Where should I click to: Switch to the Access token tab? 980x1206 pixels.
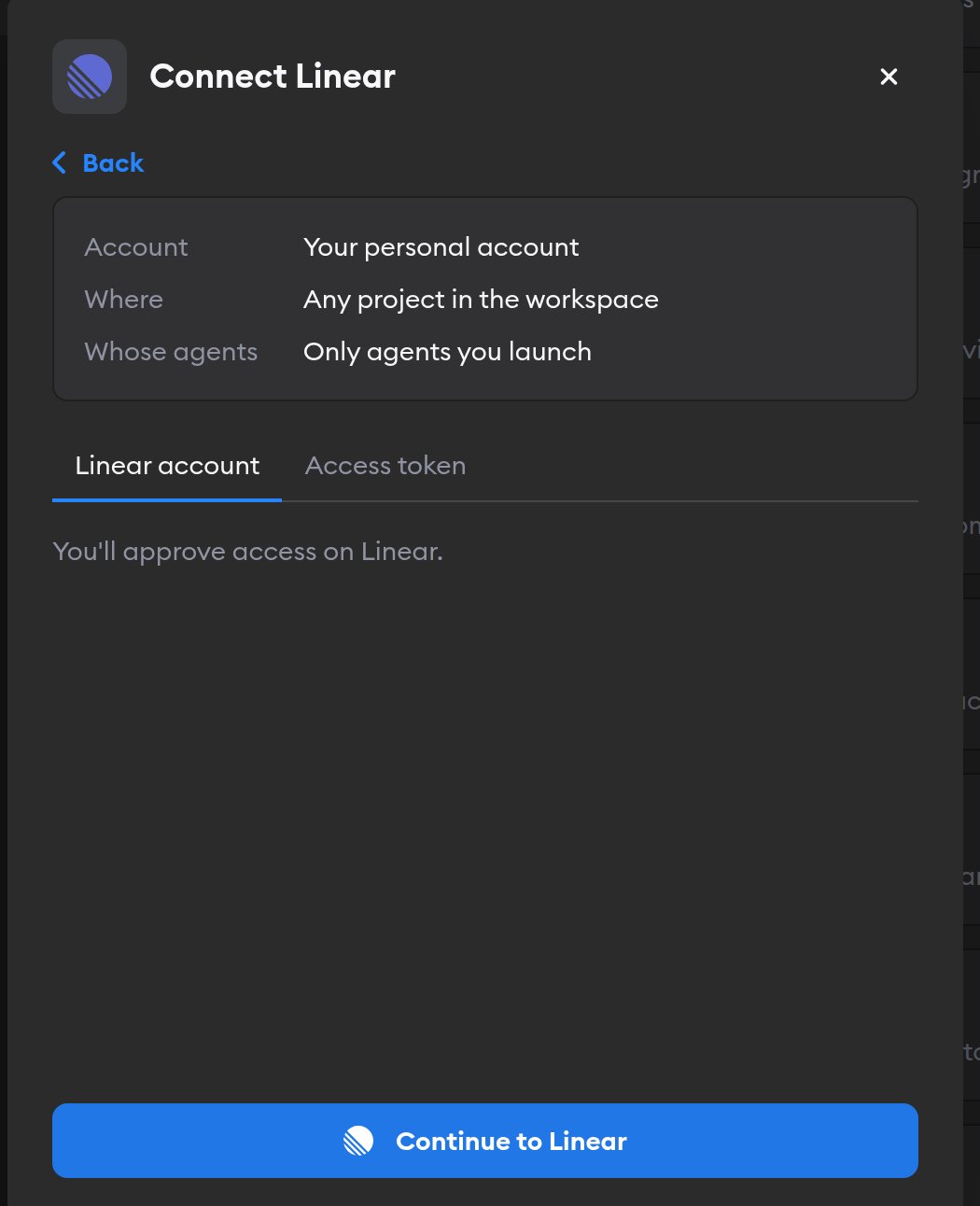pyautogui.click(x=385, y=466)
